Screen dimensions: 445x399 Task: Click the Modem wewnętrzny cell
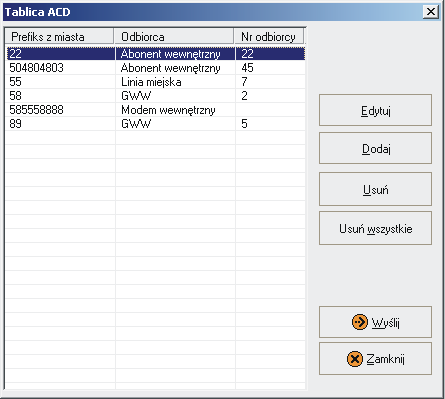coord(168,110)
